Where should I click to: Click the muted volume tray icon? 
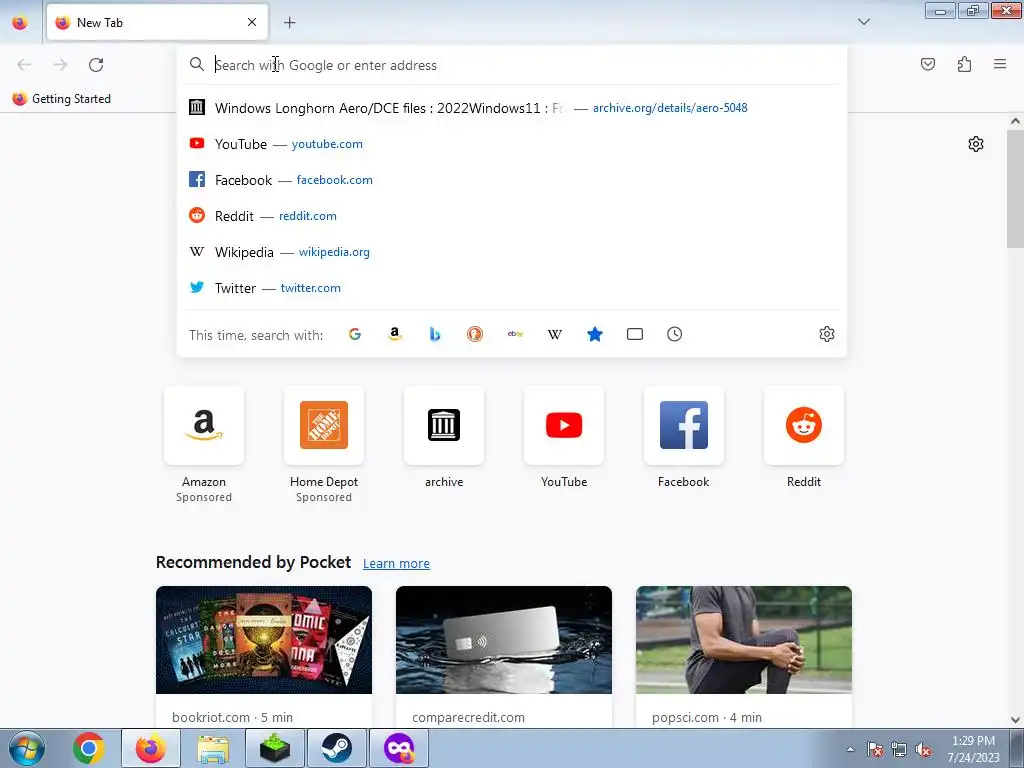[923, 750]
